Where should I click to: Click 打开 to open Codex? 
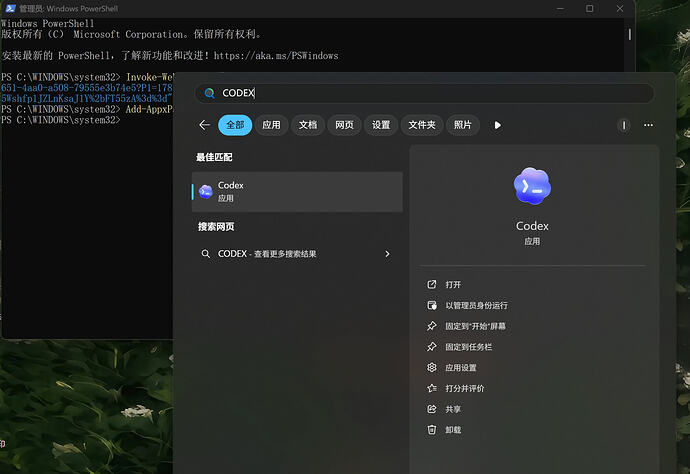453,285
